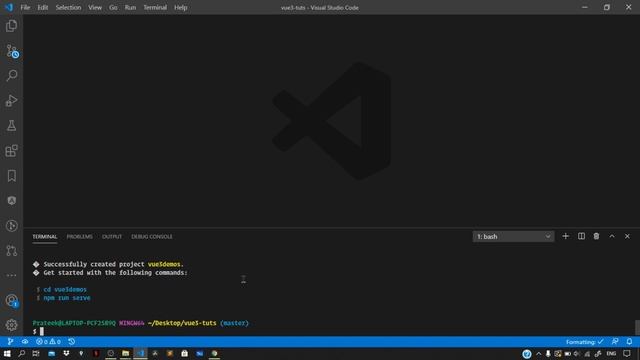Click the git branch status bar icon

click(10, 342)
